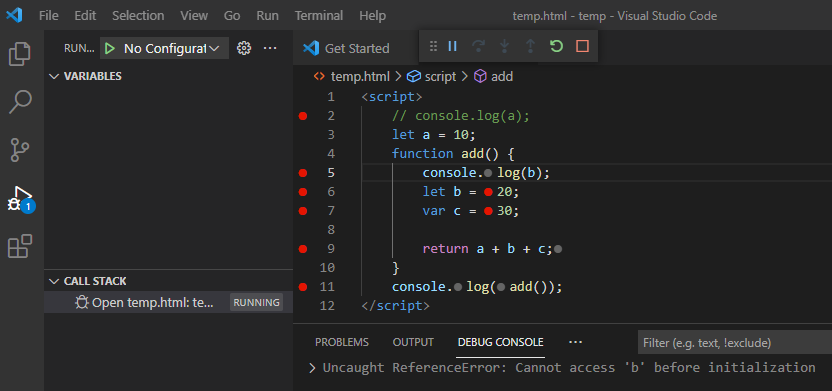The height and width of the screenshot is (391, 832).
Task: Stop the debug session
Action: click(582, 46)
